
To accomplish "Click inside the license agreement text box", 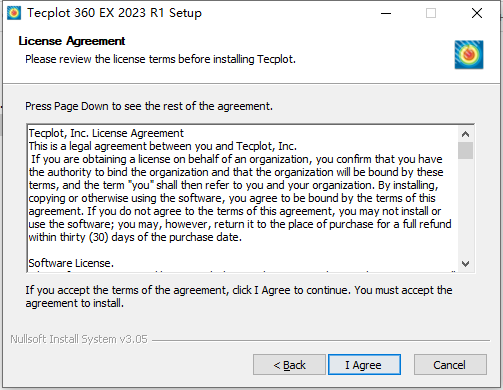I will click(243, 198).
